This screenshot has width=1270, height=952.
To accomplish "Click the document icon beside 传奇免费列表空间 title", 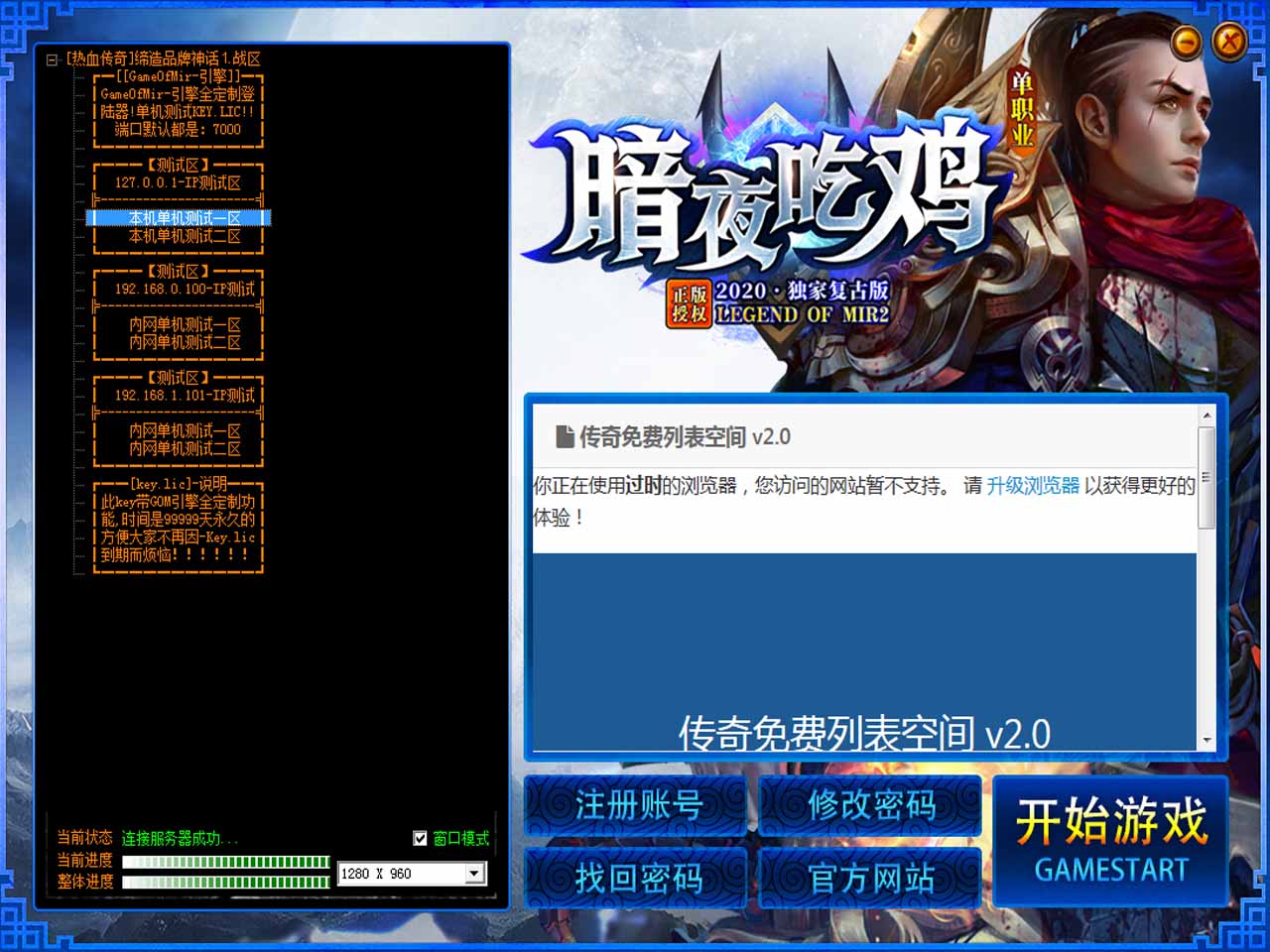I will pyautogui.click(x=565, y=436).
